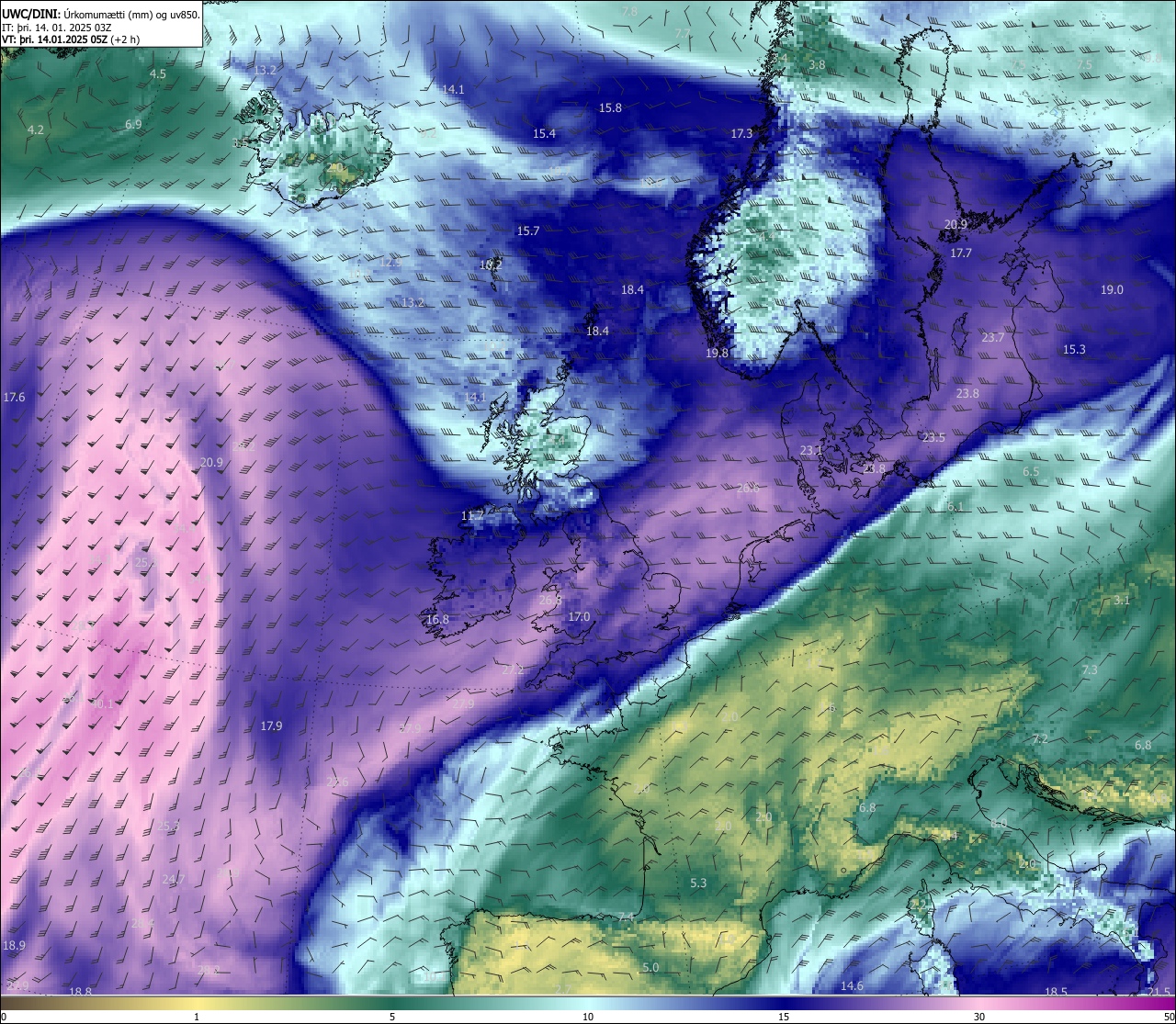Click the map value 3.1
1176x1024 pixels.
pos(1122,600)
